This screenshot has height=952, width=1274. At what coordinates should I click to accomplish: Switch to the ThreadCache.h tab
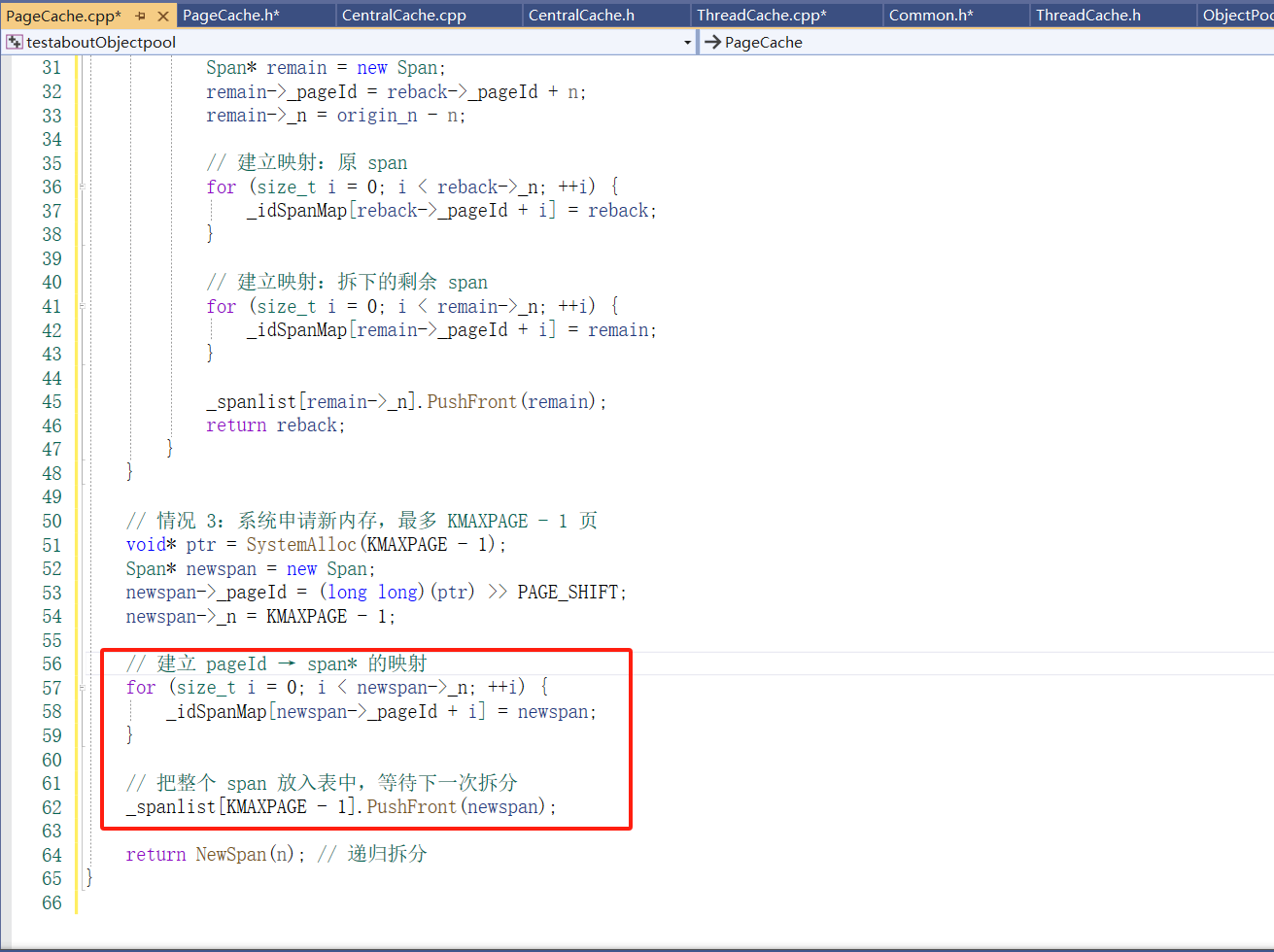(x=1088, y=15)
